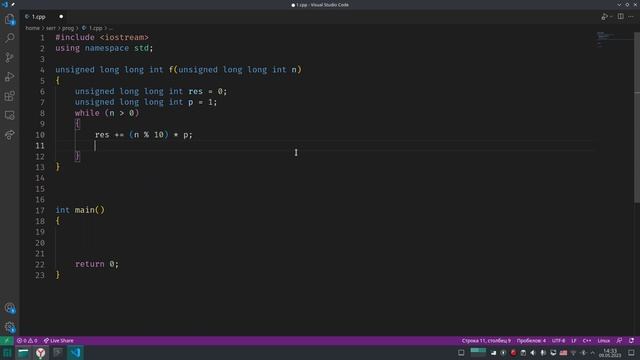Click the unsaved dot on 1.cpp tab

[x=61, y=17]
